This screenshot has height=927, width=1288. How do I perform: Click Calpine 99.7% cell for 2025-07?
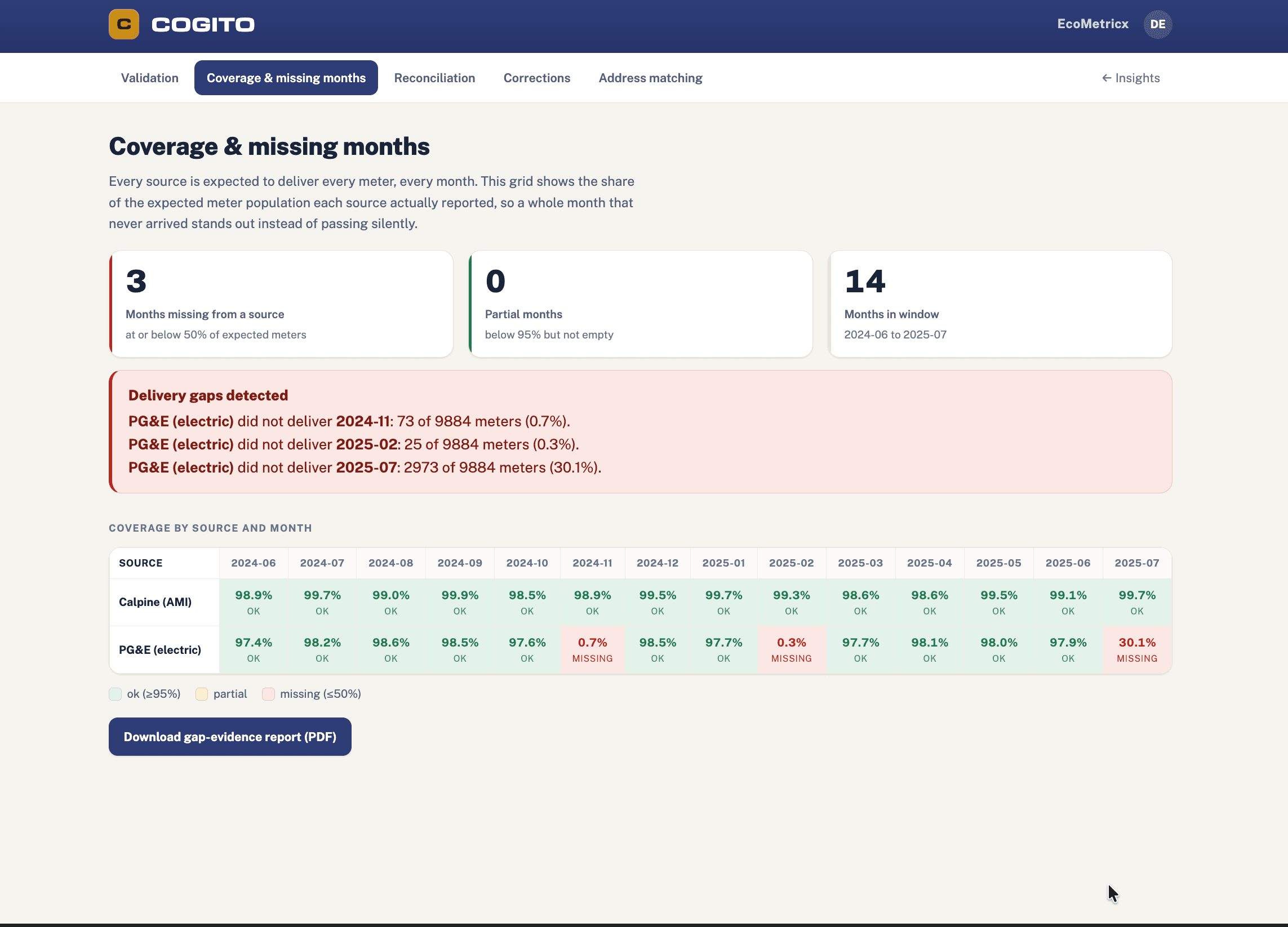tap(1137, 601)
